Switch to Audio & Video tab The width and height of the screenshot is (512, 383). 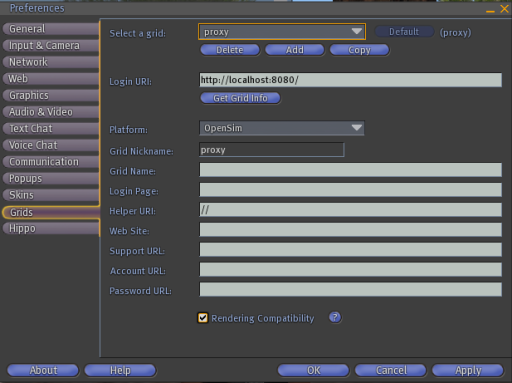click(51, 112)
